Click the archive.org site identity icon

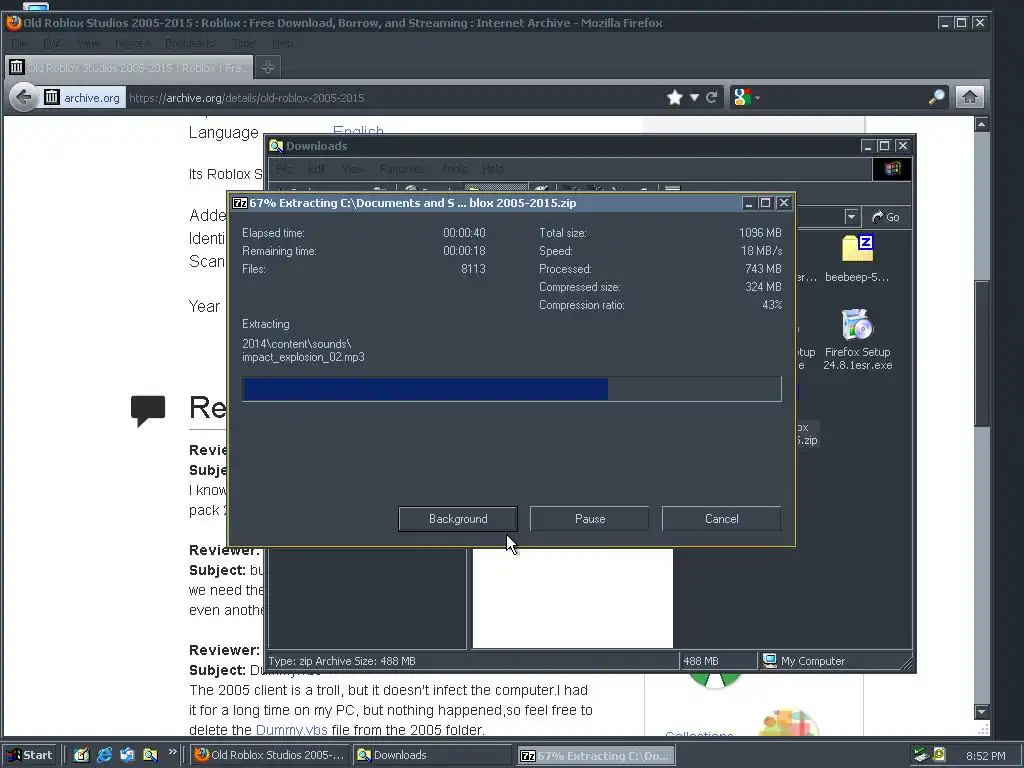(x=52, y=97)
